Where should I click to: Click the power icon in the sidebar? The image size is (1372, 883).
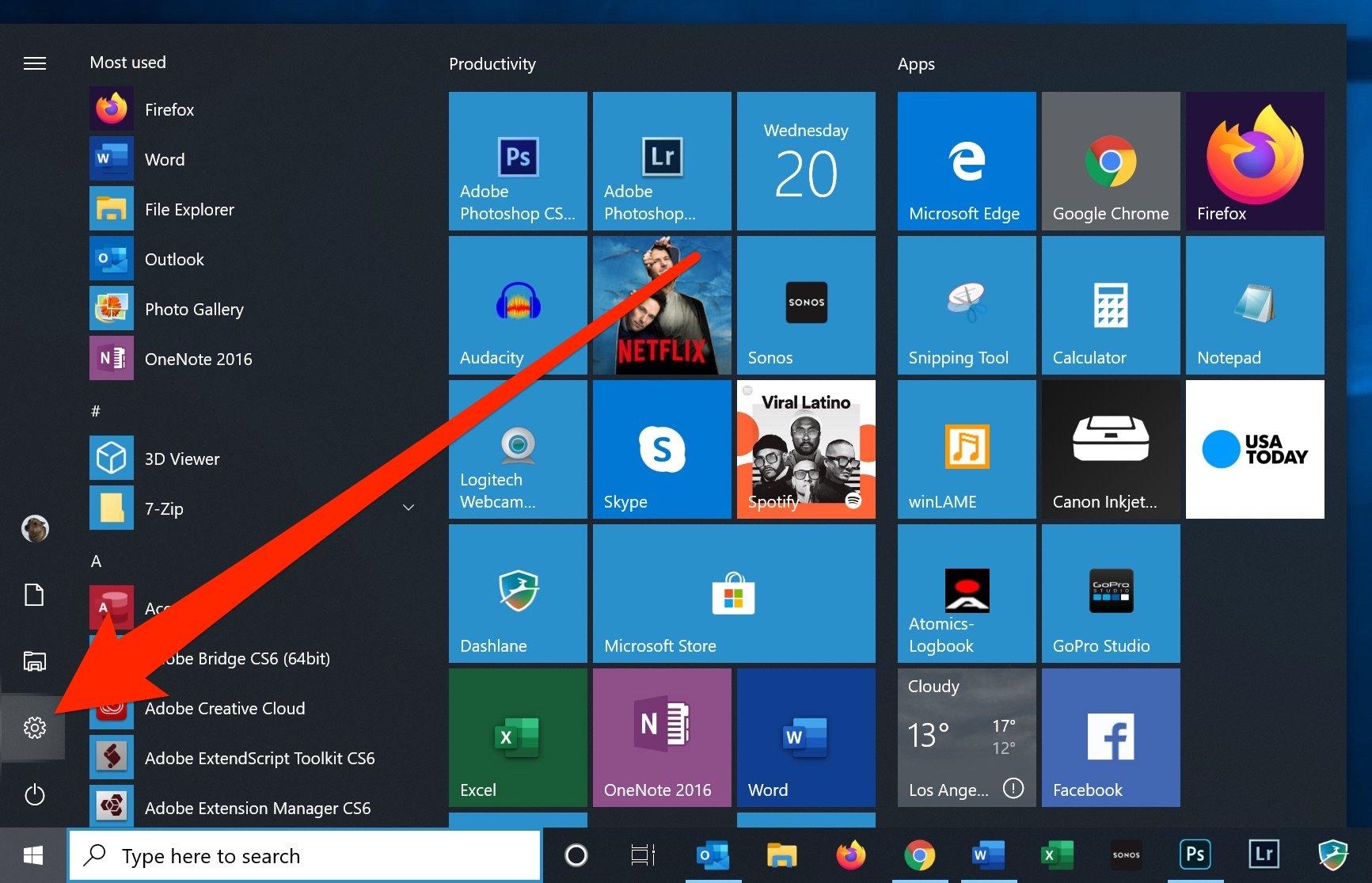tap(34, 795)
